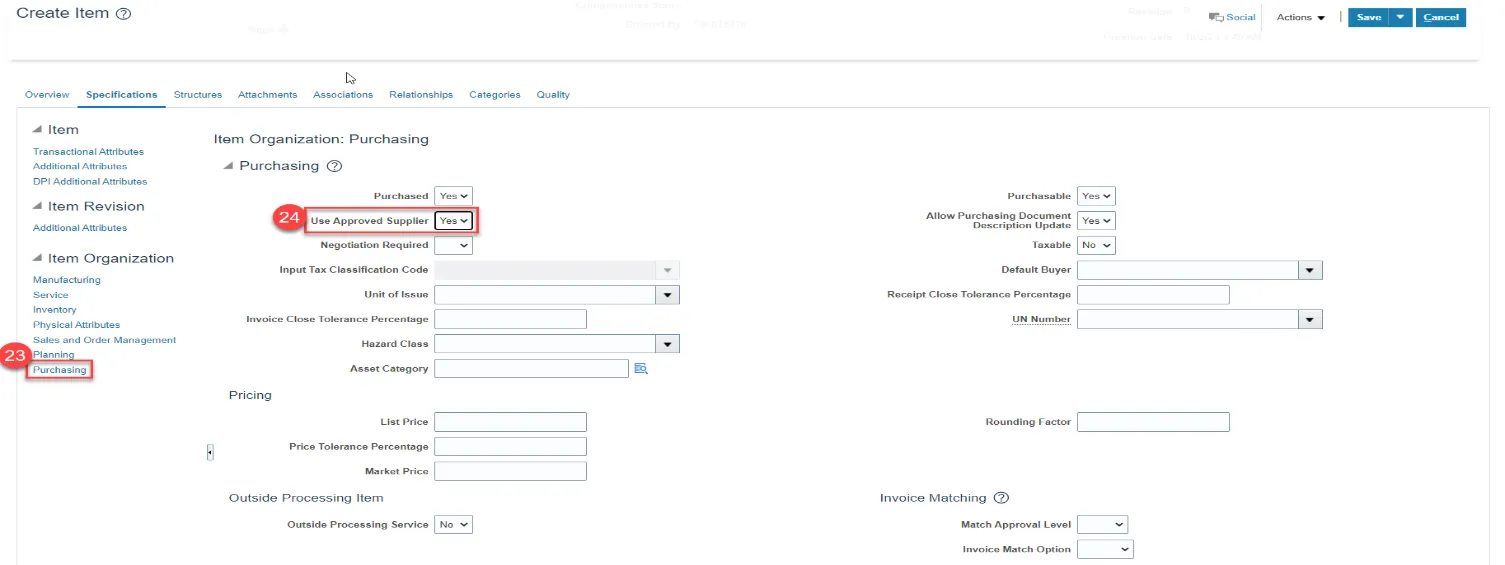The height and width of the screenshot is (565, 1505).
Task: Click the Create Item help icon
Action: [x=124, y=15]
